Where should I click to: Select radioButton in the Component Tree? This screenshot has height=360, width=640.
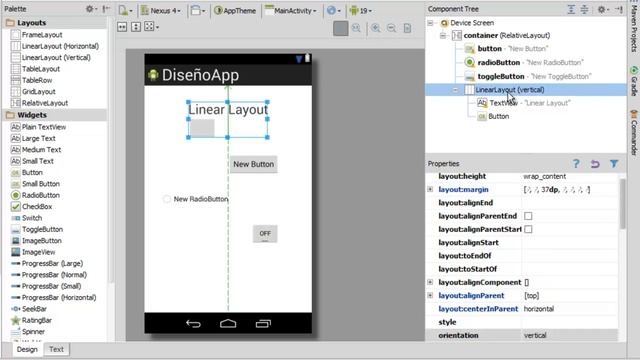(x=524, y=62)
